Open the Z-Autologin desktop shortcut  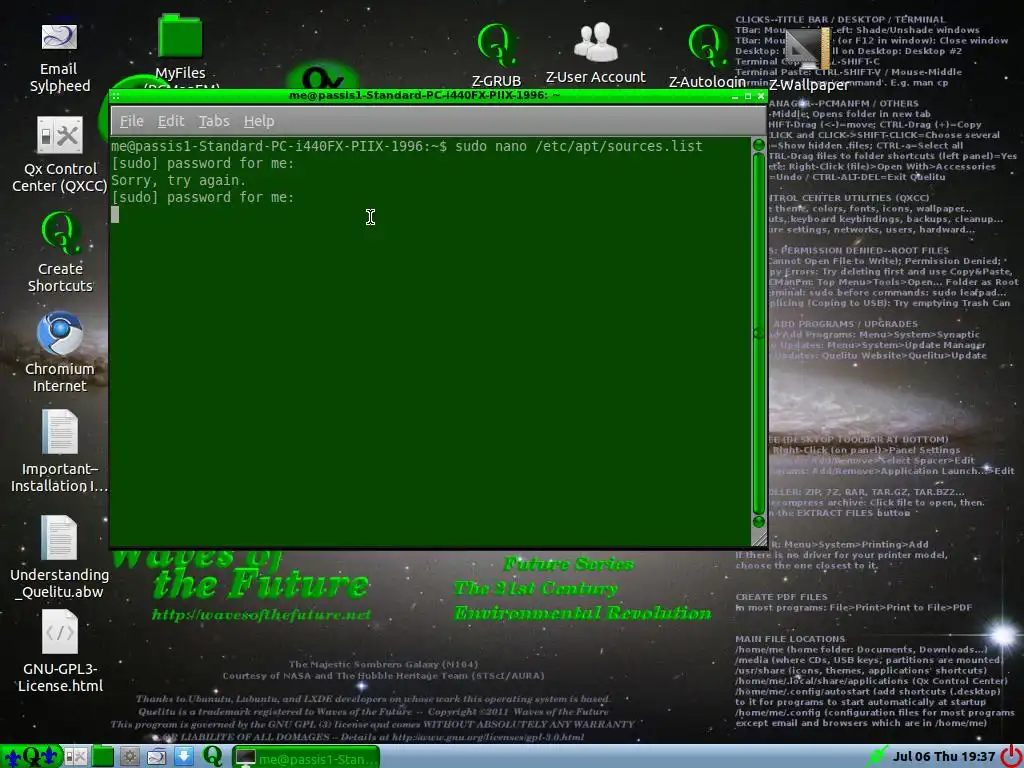coord(707,56)
